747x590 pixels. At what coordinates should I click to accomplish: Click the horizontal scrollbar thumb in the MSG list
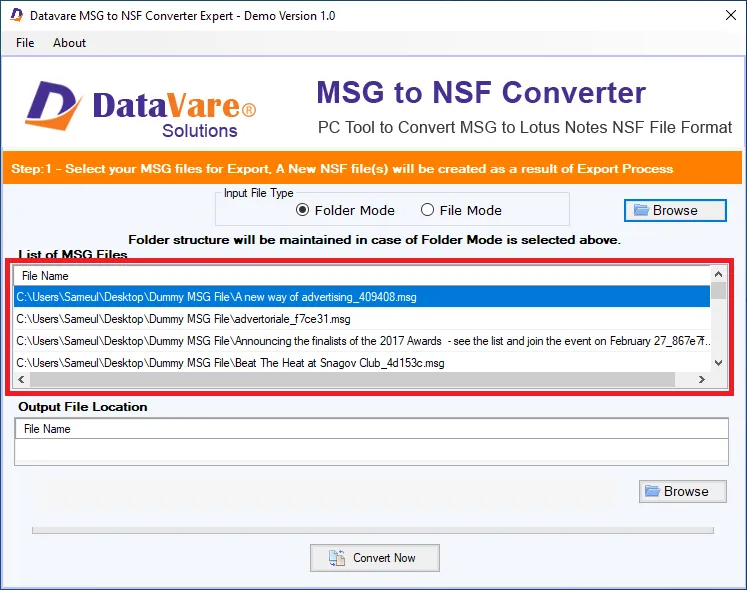click(x=352, y=380)
